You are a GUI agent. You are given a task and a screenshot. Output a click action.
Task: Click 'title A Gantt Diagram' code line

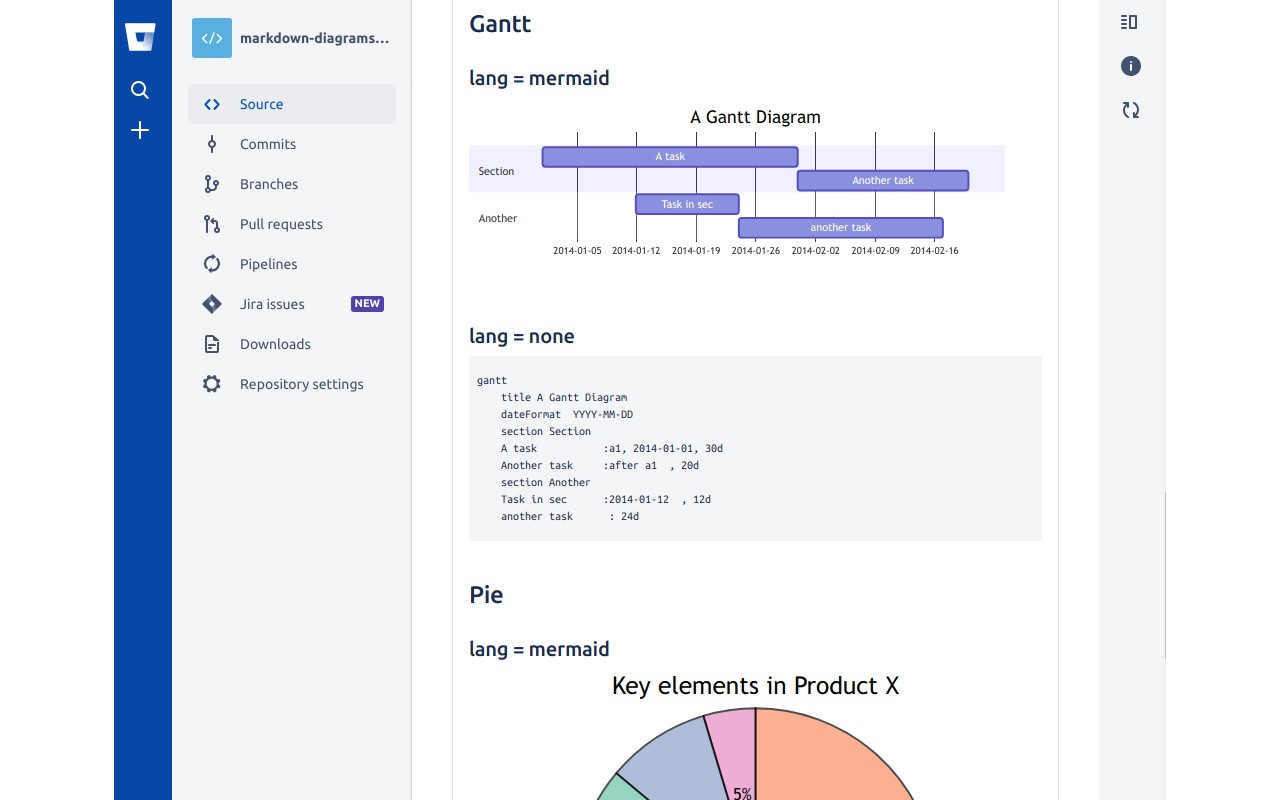pyautogui.click(x=564, y=397)
